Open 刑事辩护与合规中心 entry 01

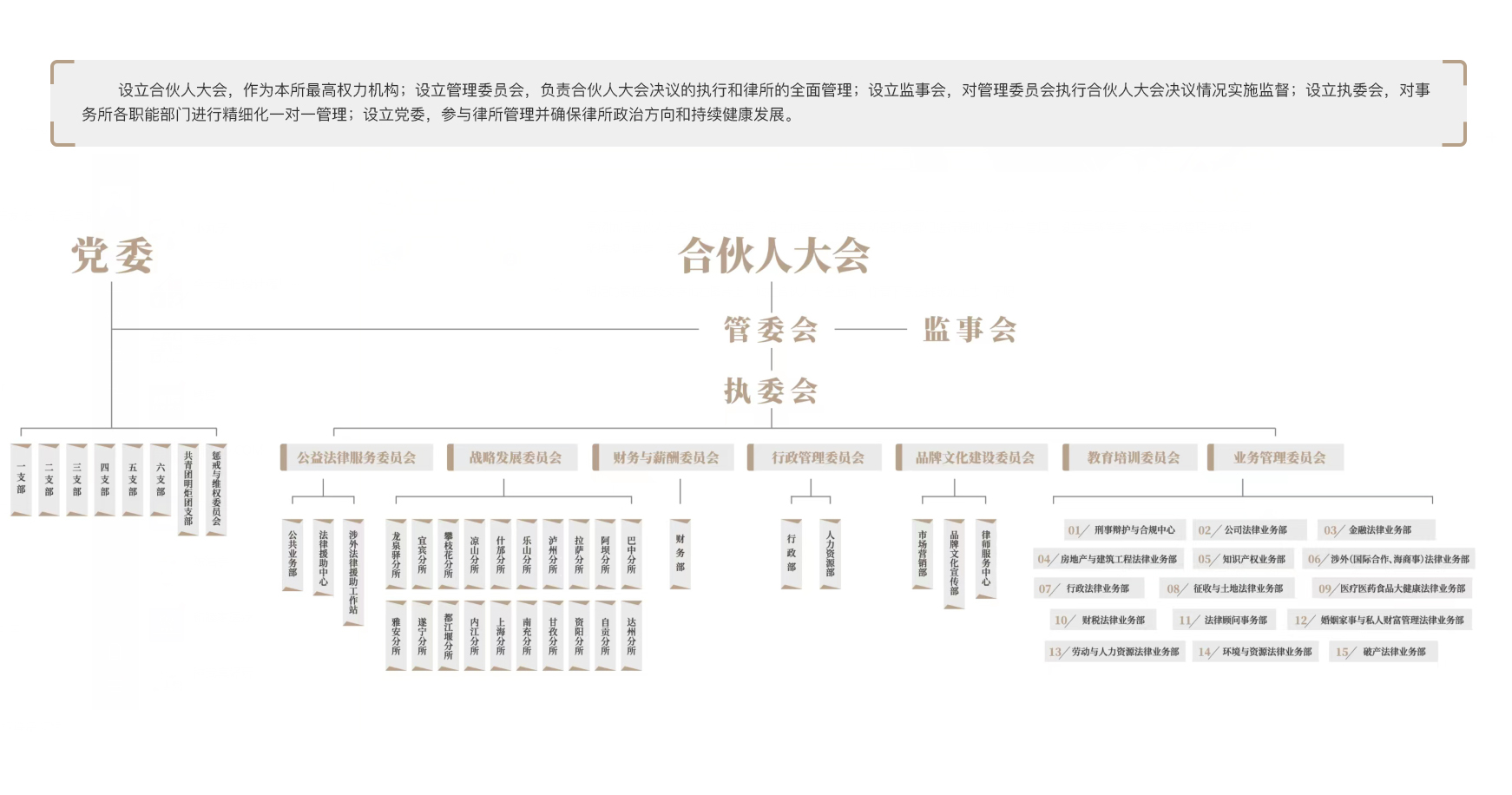pyautogui.click(x=1122, y=529)
